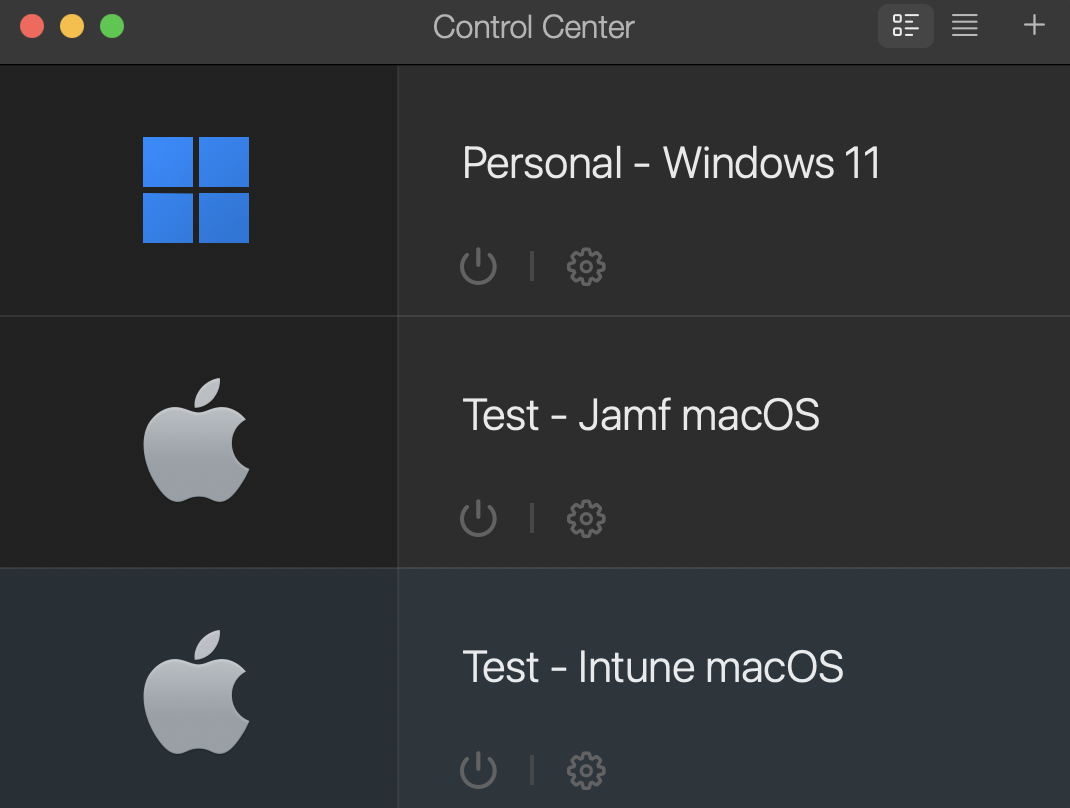Zoom the window with green button
The height and width of the screenshot is (808, 1070).
pyautogui.click(x=112, y=26)
